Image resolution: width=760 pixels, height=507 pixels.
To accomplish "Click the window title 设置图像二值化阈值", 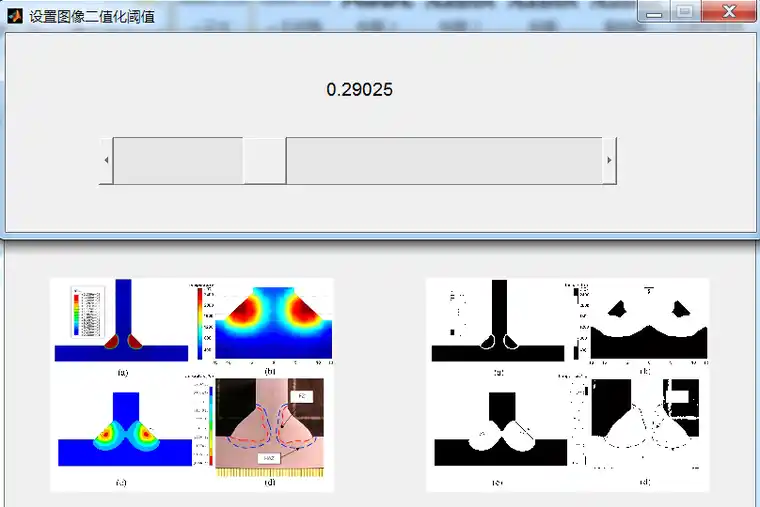I will coord(92,16).
